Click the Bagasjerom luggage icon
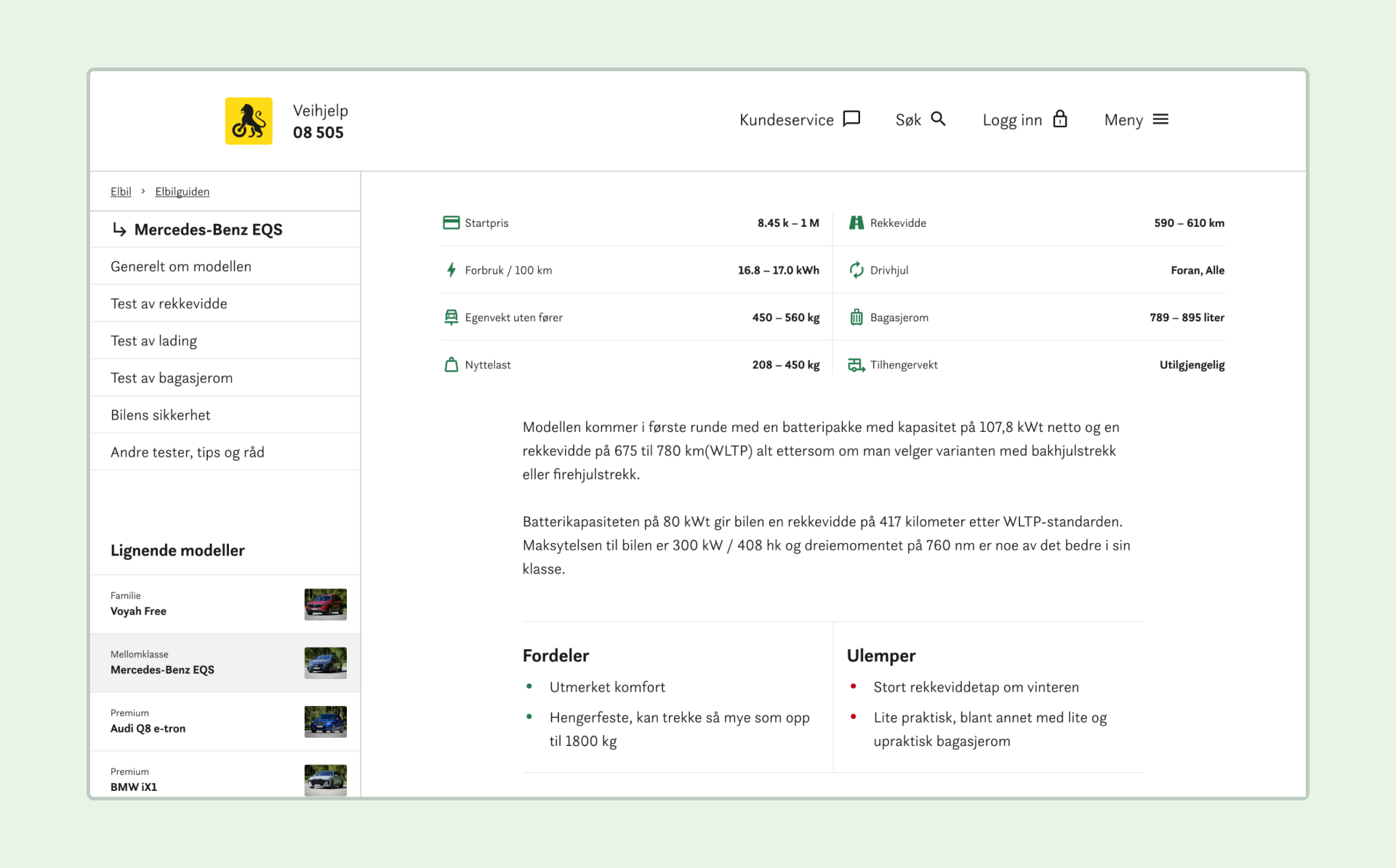Screen dimensions: 1396x868 point(857,317)
